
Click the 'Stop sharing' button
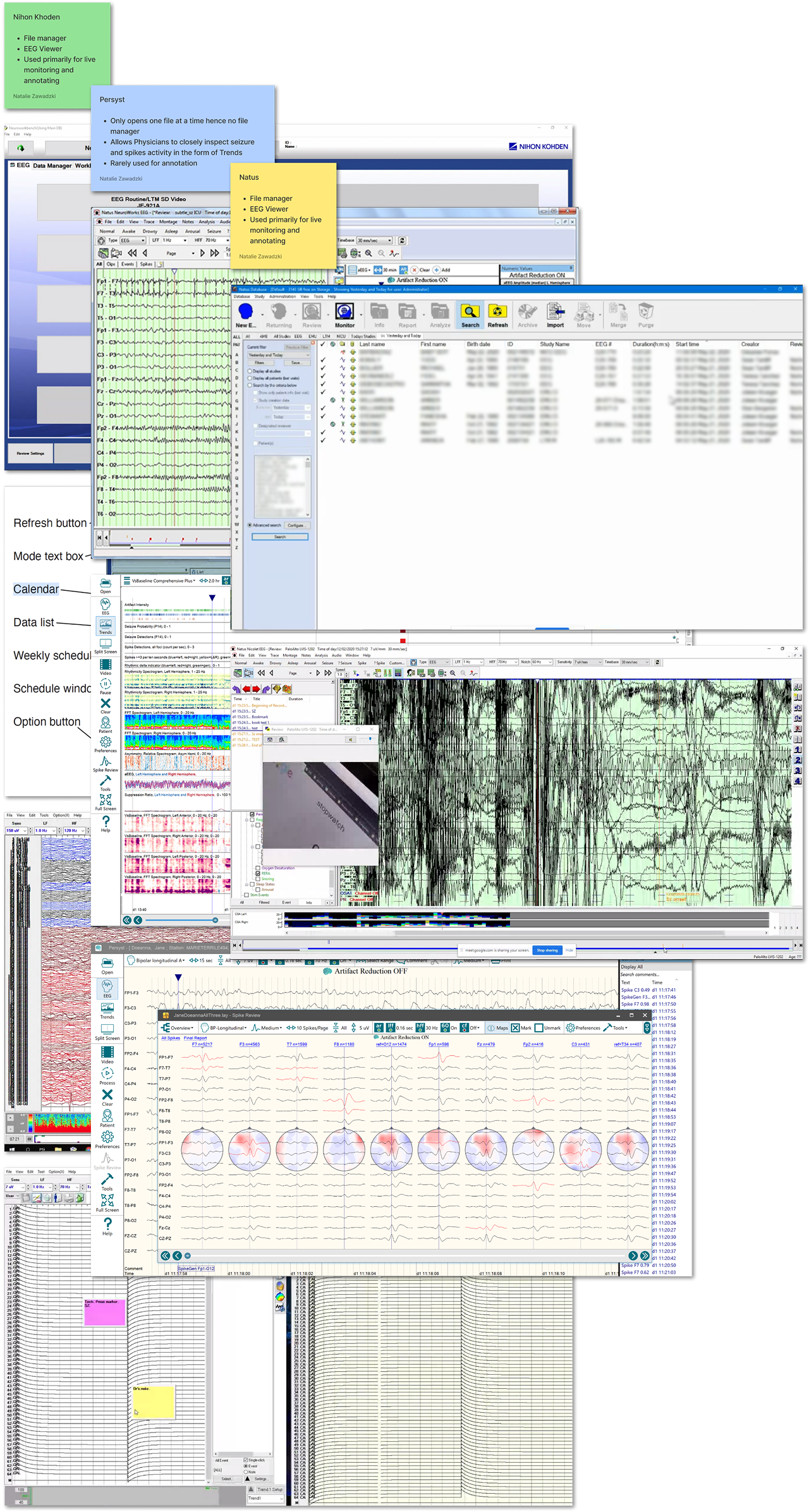pyautogui.click(x=547, y=950)
